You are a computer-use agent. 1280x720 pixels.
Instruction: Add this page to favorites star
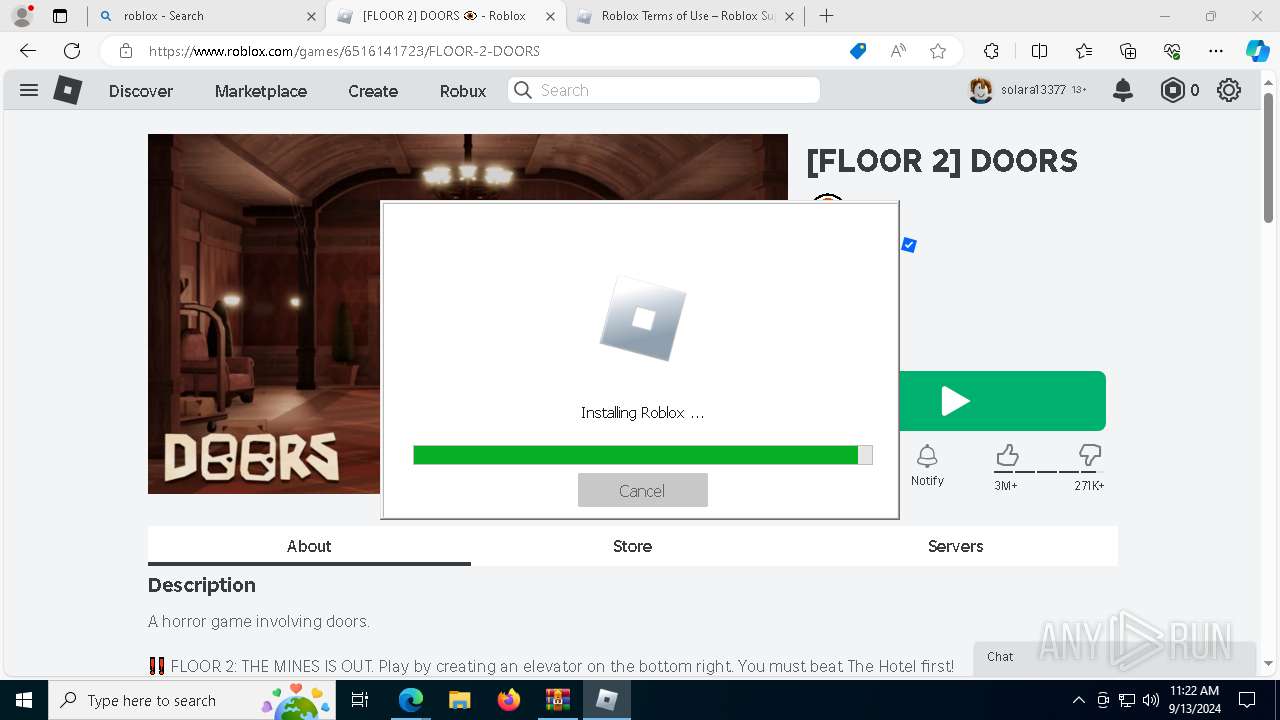click(938, 51)
